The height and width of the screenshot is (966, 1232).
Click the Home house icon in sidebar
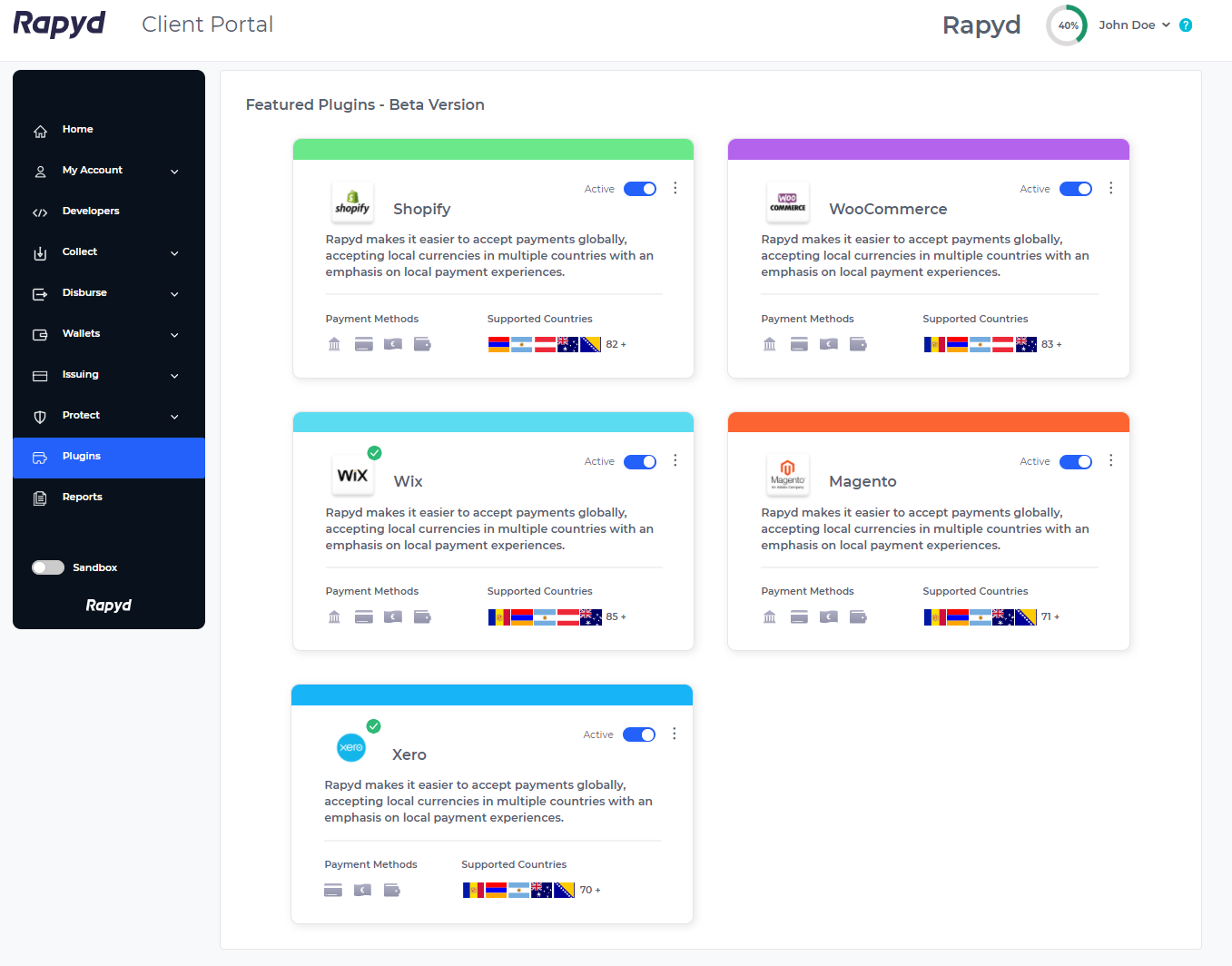40,132
